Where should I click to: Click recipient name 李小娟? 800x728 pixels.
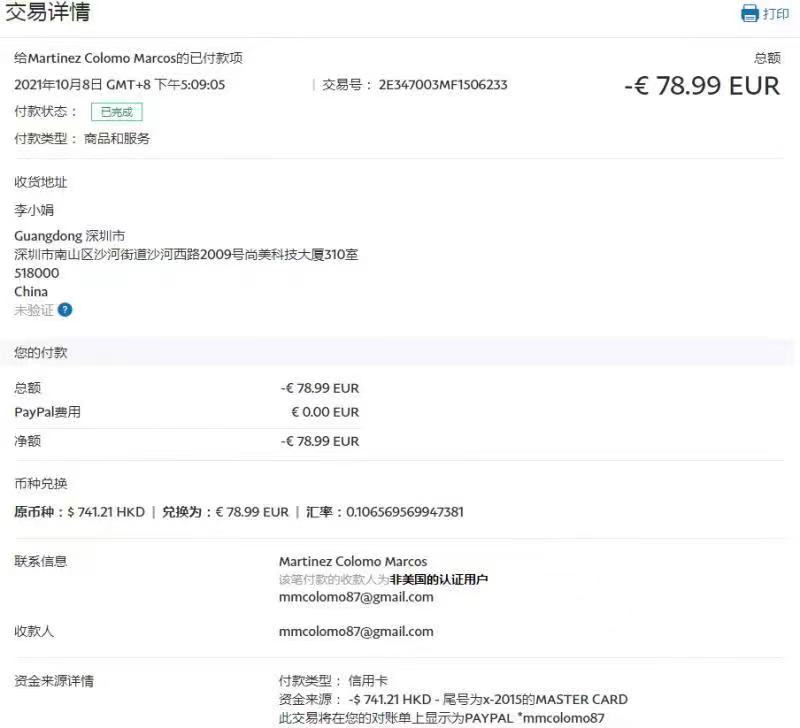click(34, 210)
